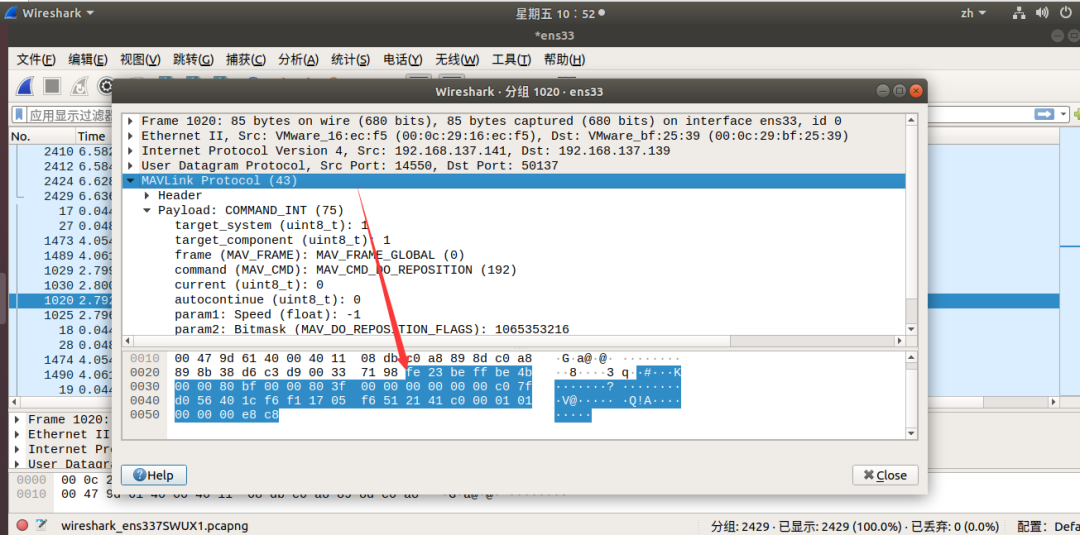Click the green plus add filter button
Image resolution: width=1080 pixels, height=535 pixels.
(1076, 114)
